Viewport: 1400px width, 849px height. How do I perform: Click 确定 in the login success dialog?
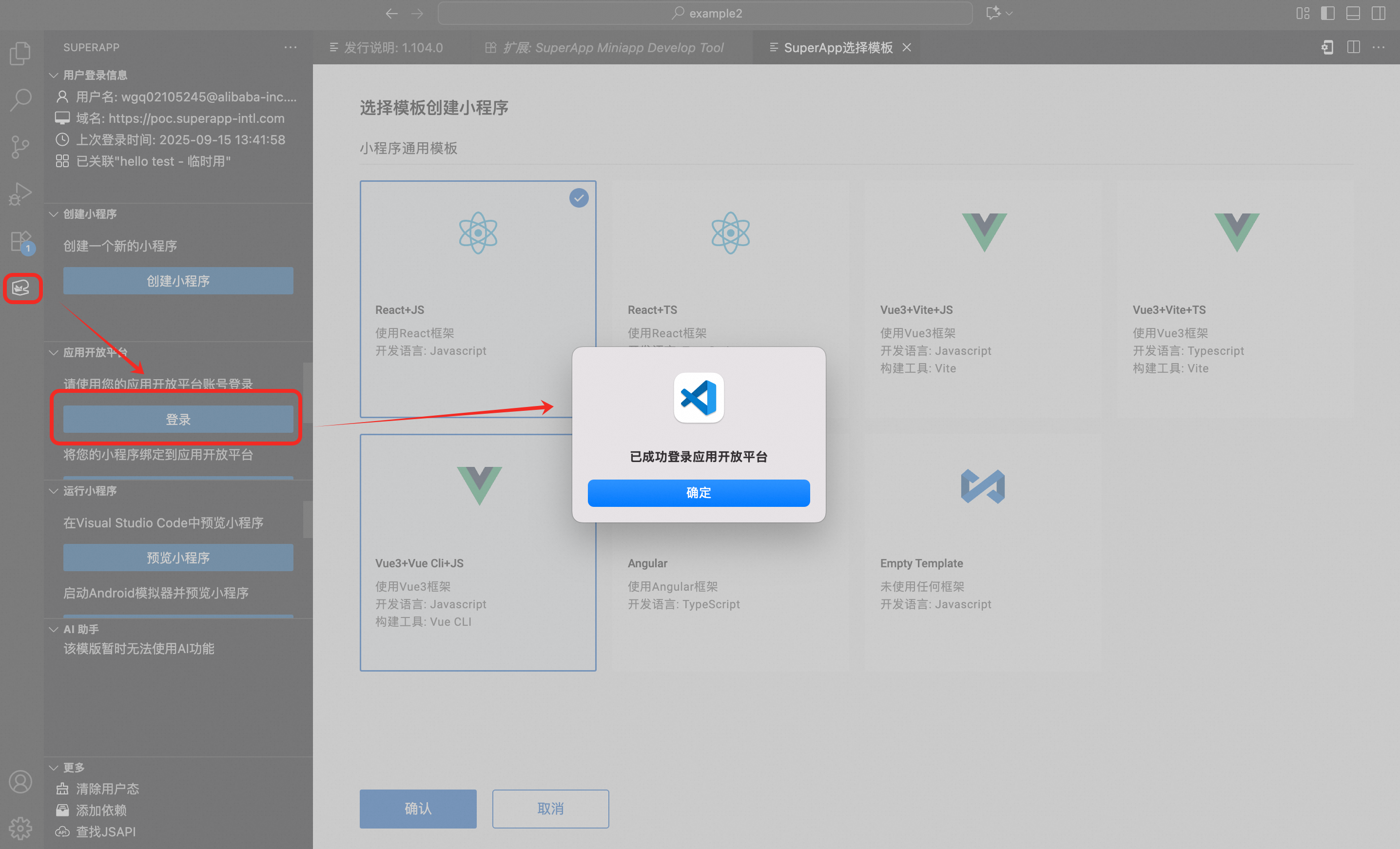point(699,492)
